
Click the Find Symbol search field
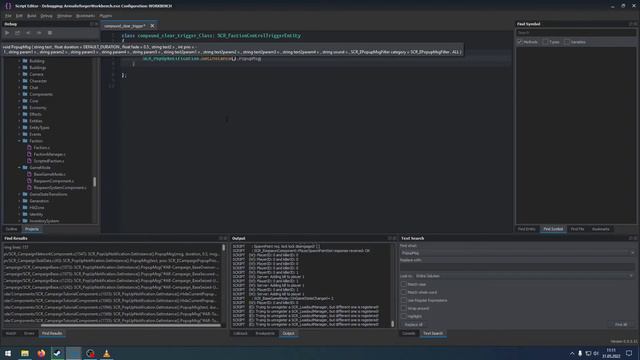pyautogui.click(x=576, y=33)
